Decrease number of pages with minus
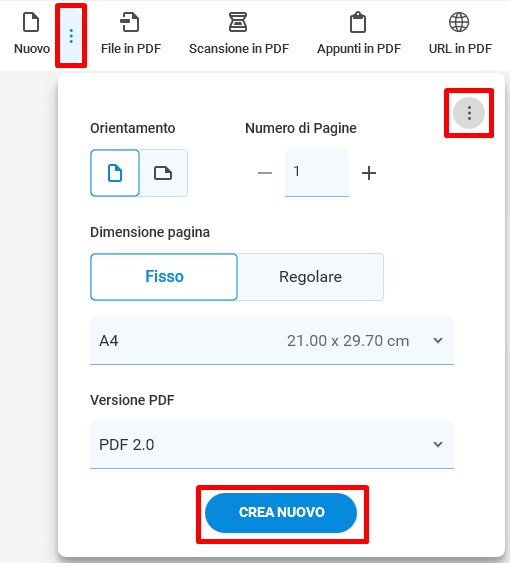Screen dimensions: 510x563 pyautogui.click(x=265, y=173)
